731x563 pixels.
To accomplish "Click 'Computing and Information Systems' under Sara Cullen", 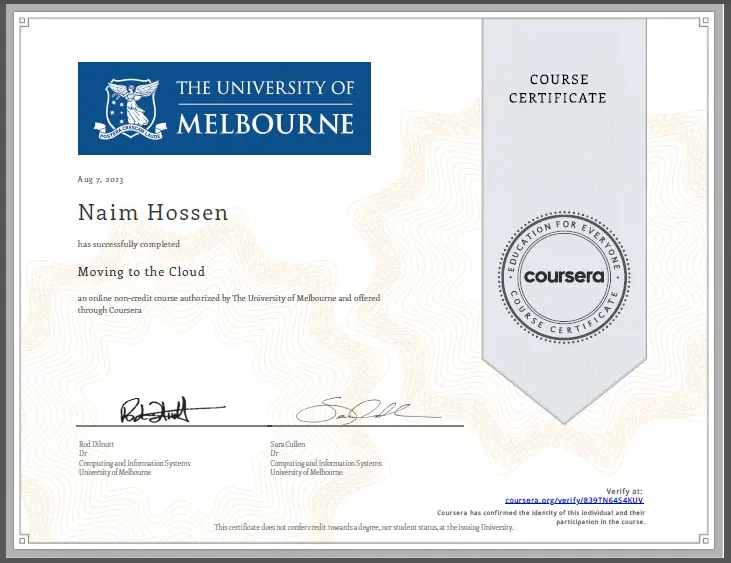I will [326, 463].
